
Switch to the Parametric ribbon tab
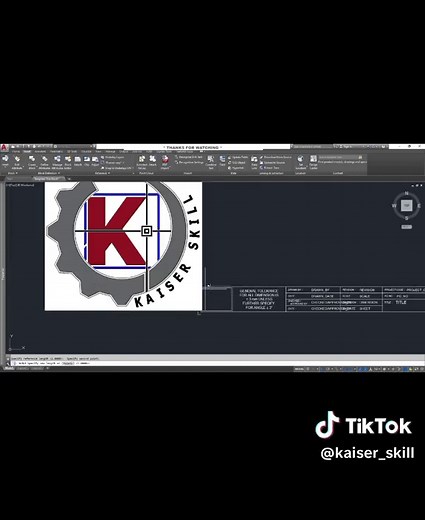pyautogui.click(x=56, y=152)
